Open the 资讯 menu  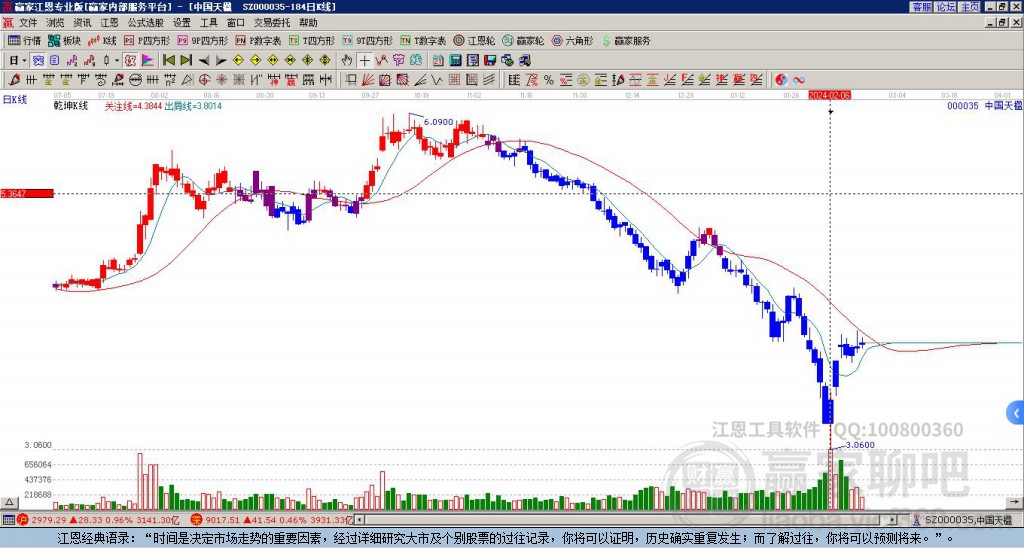pos(82,23)
